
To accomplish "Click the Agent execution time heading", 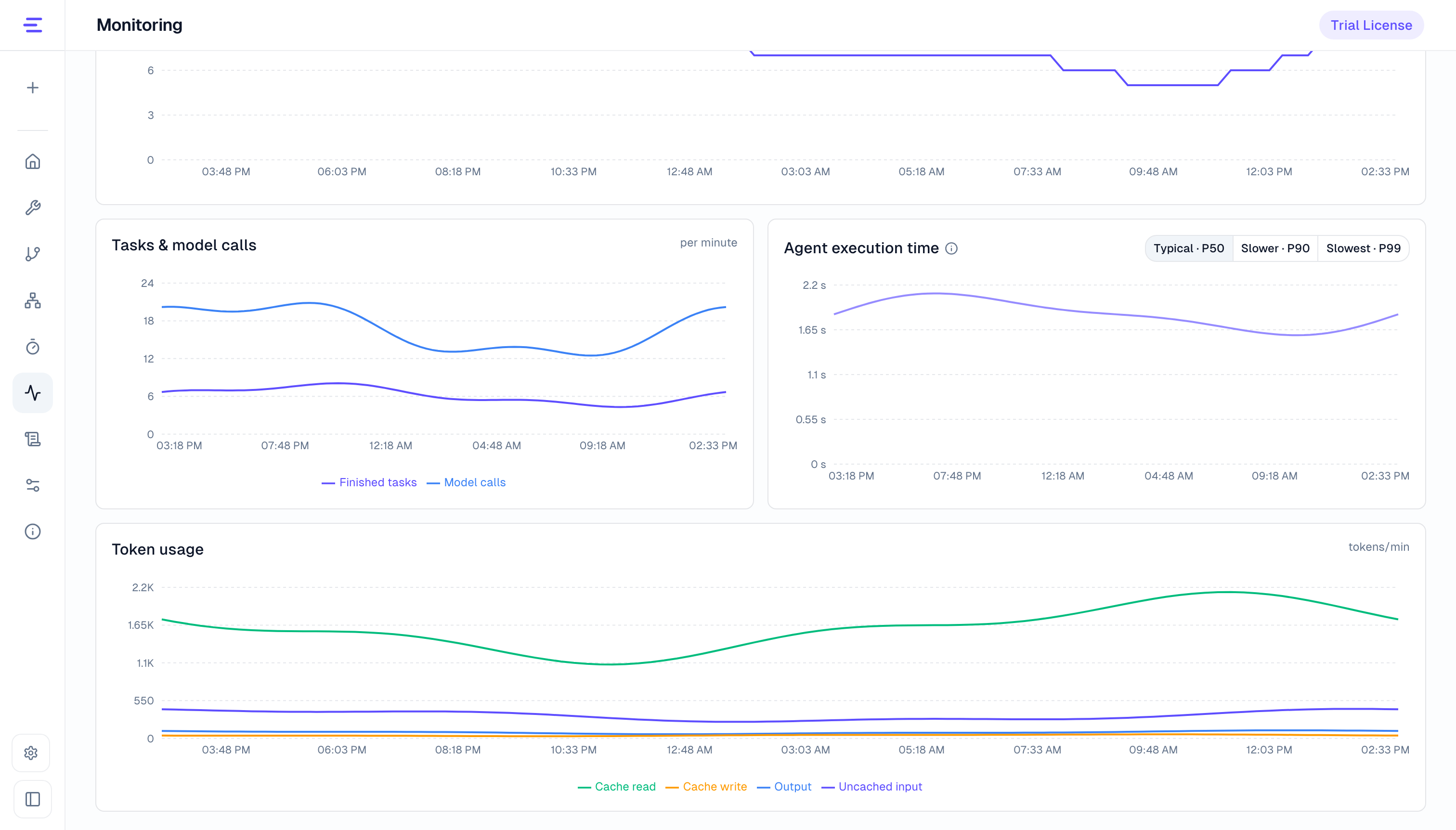I will [861, 248].
